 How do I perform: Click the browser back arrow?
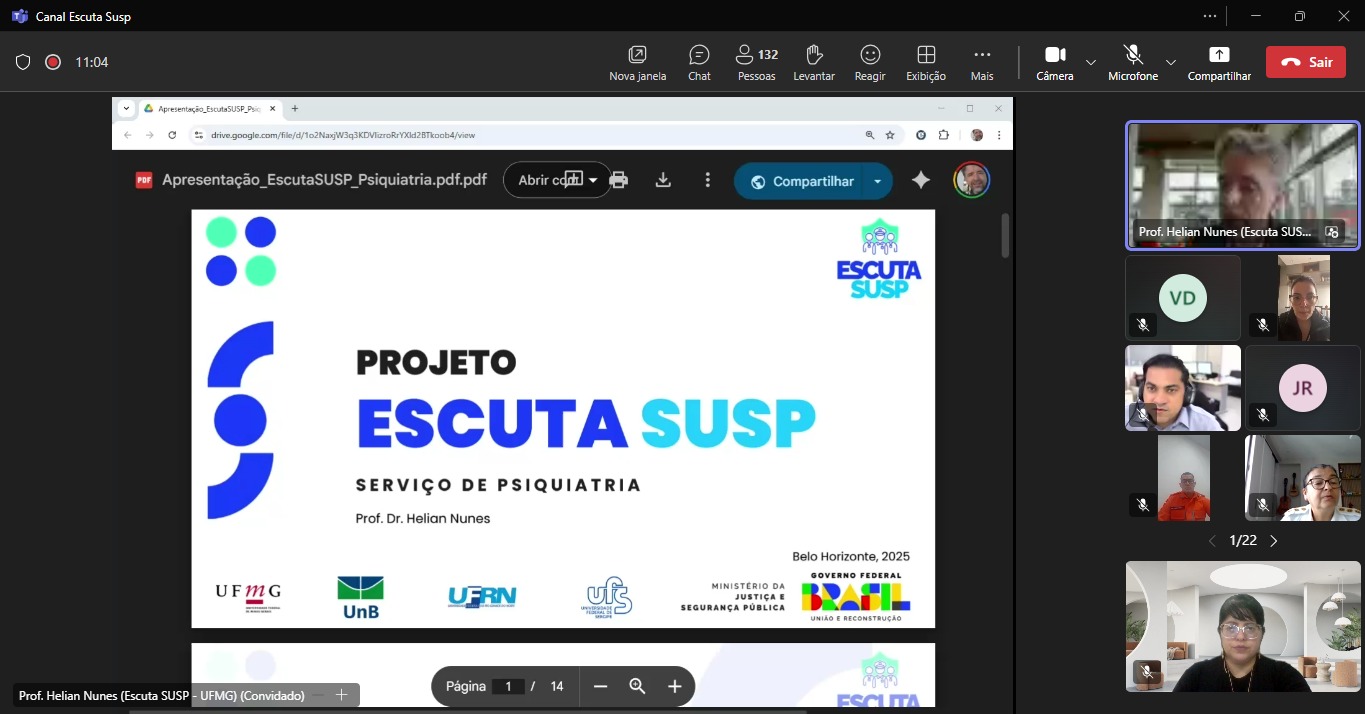click(127, 135)
